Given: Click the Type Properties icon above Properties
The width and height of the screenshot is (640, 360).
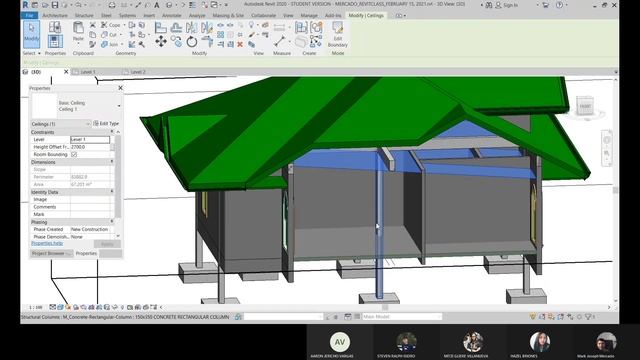Looking at the screenshot, I should [x=55, y=27].
